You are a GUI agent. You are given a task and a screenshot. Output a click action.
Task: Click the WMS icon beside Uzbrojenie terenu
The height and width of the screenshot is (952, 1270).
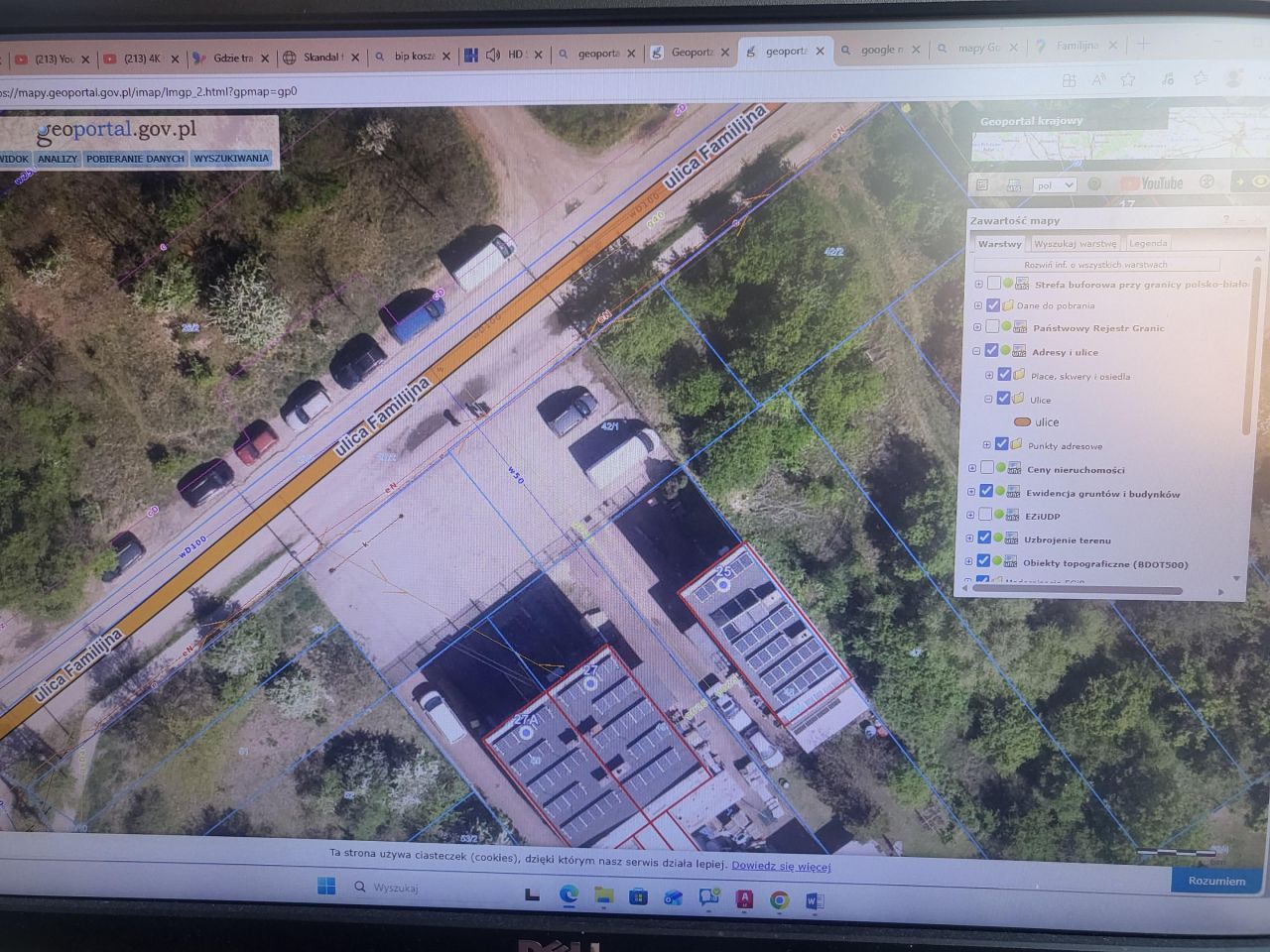1010,537
